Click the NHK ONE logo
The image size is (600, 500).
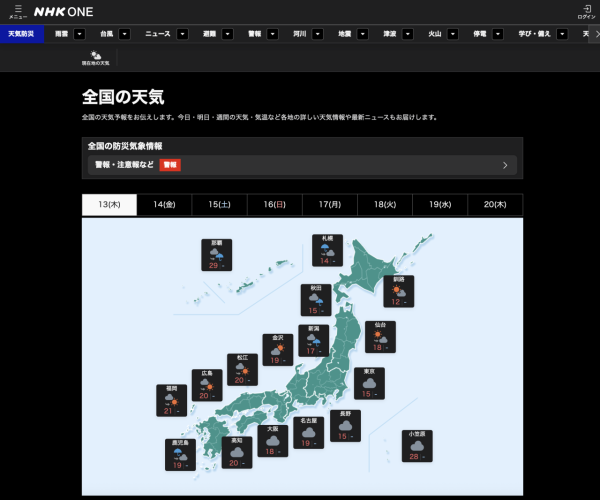(64, 12)
